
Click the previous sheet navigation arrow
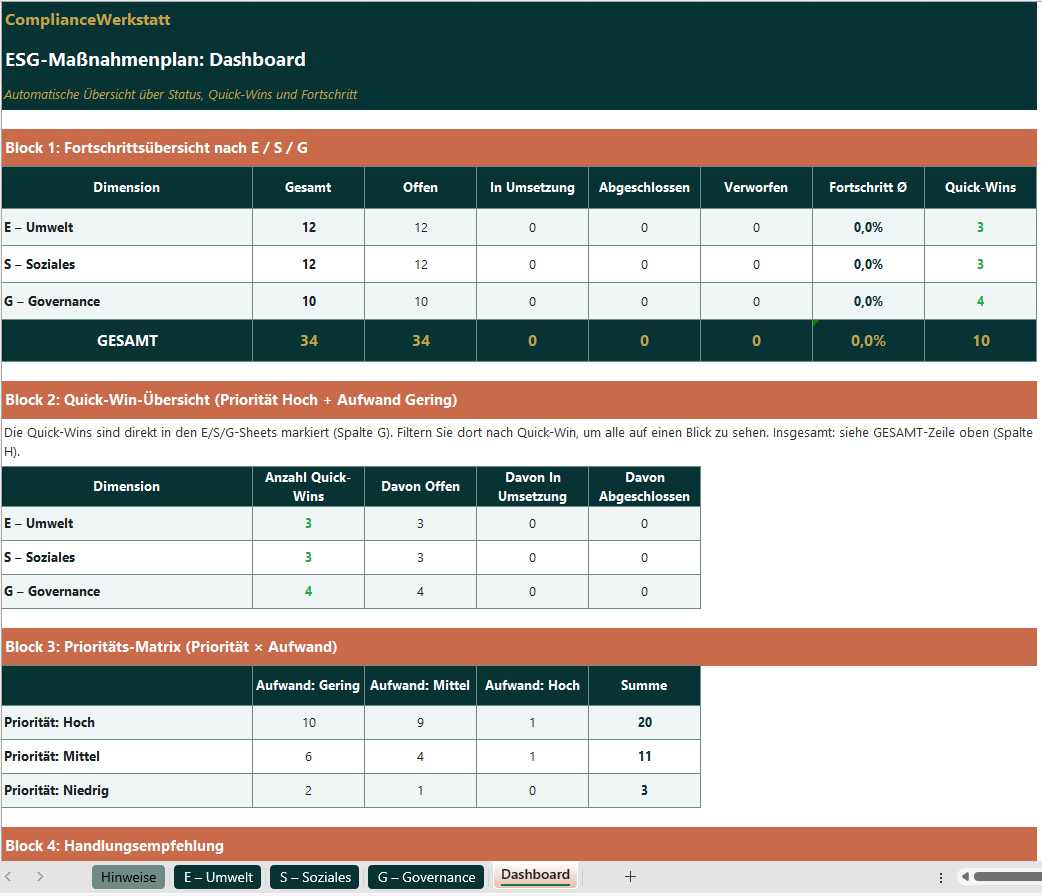point(9,877)
